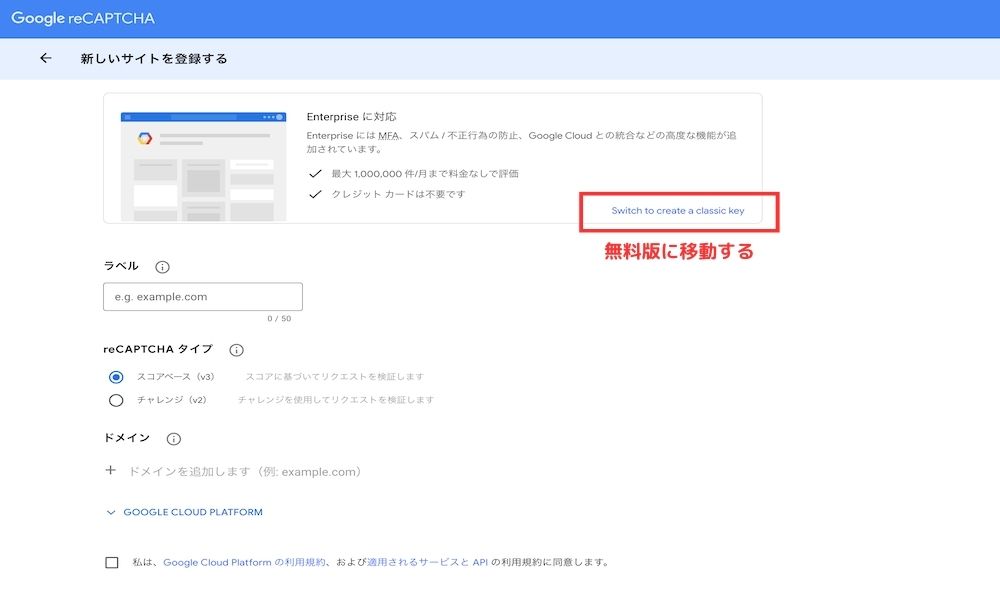Screen dimensions: 1000x600
Task: Click the 新しいサイトを登録する page title
Action: click(x=154, y=59)
